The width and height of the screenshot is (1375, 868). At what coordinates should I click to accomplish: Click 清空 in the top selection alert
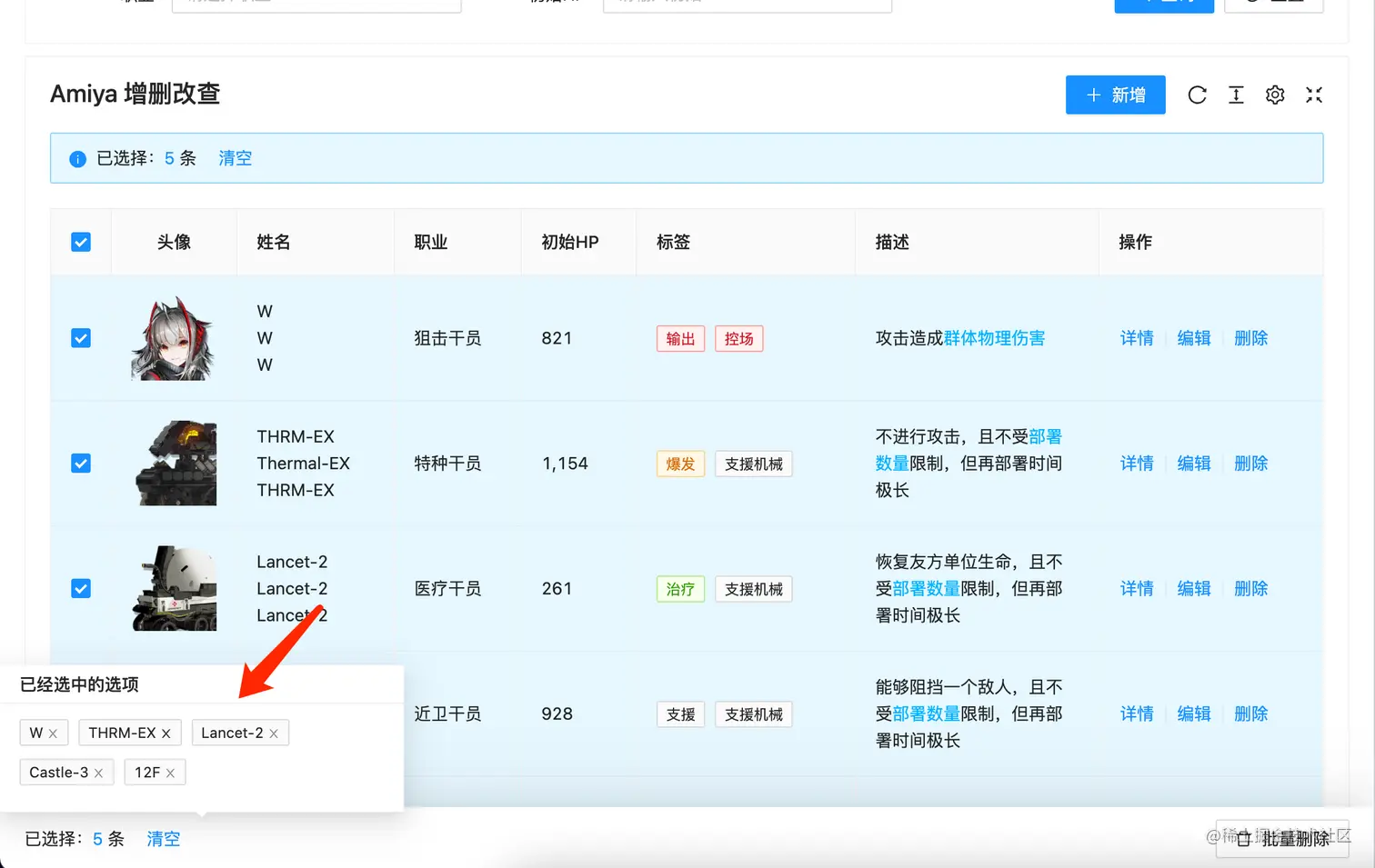coord(235,158)
